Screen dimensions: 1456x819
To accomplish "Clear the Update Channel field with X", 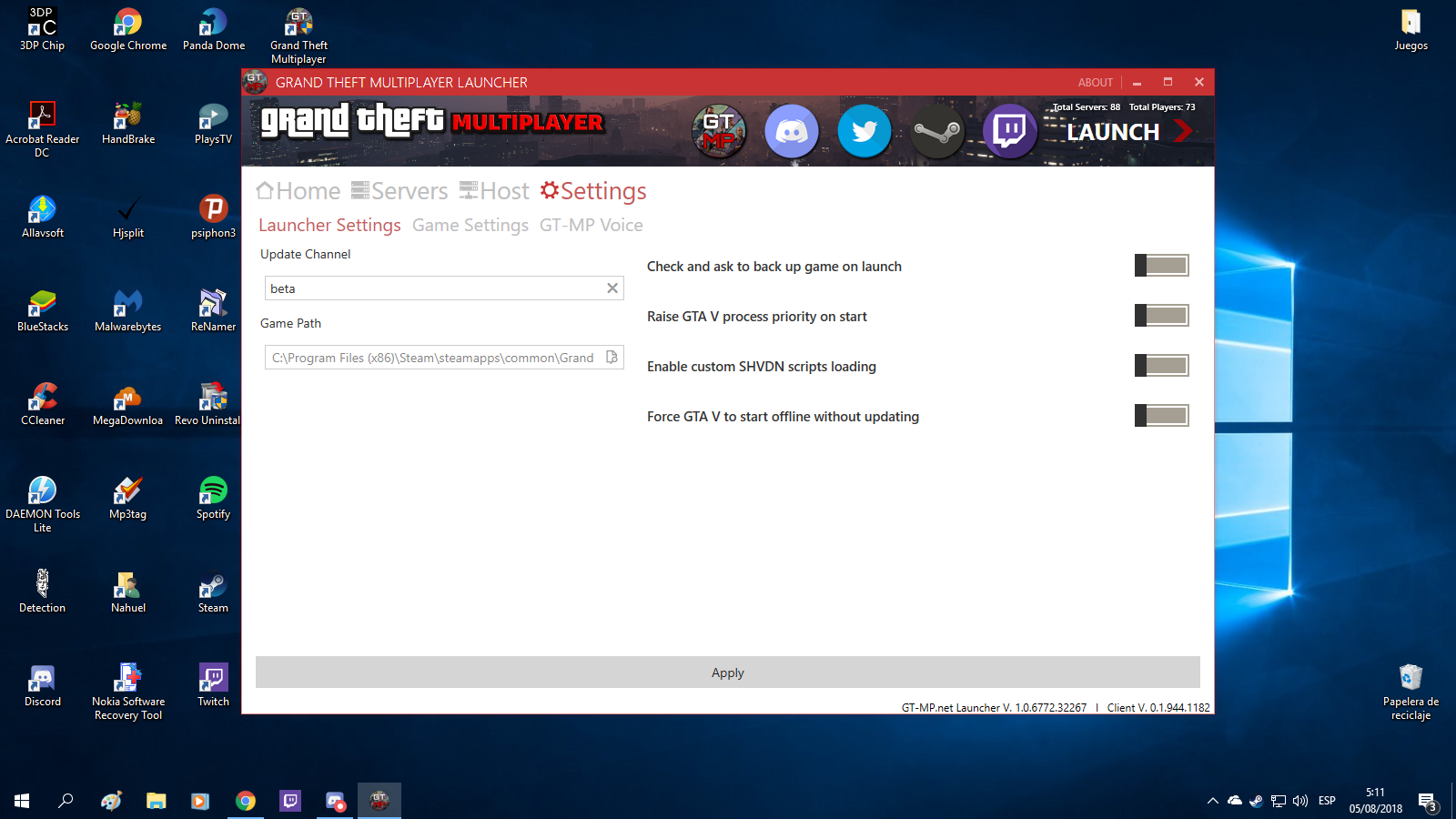I will click(x=612, y=288).
